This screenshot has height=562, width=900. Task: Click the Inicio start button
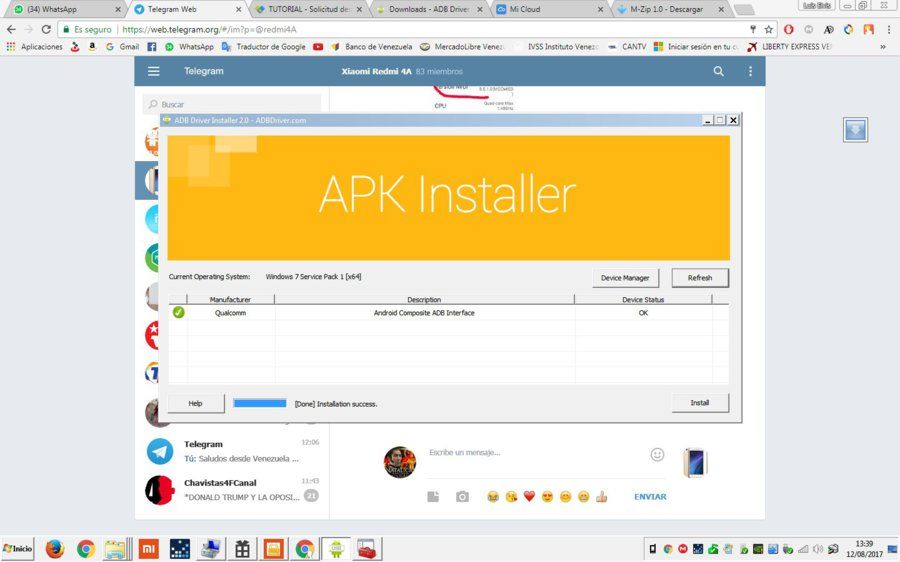[18, 549]
